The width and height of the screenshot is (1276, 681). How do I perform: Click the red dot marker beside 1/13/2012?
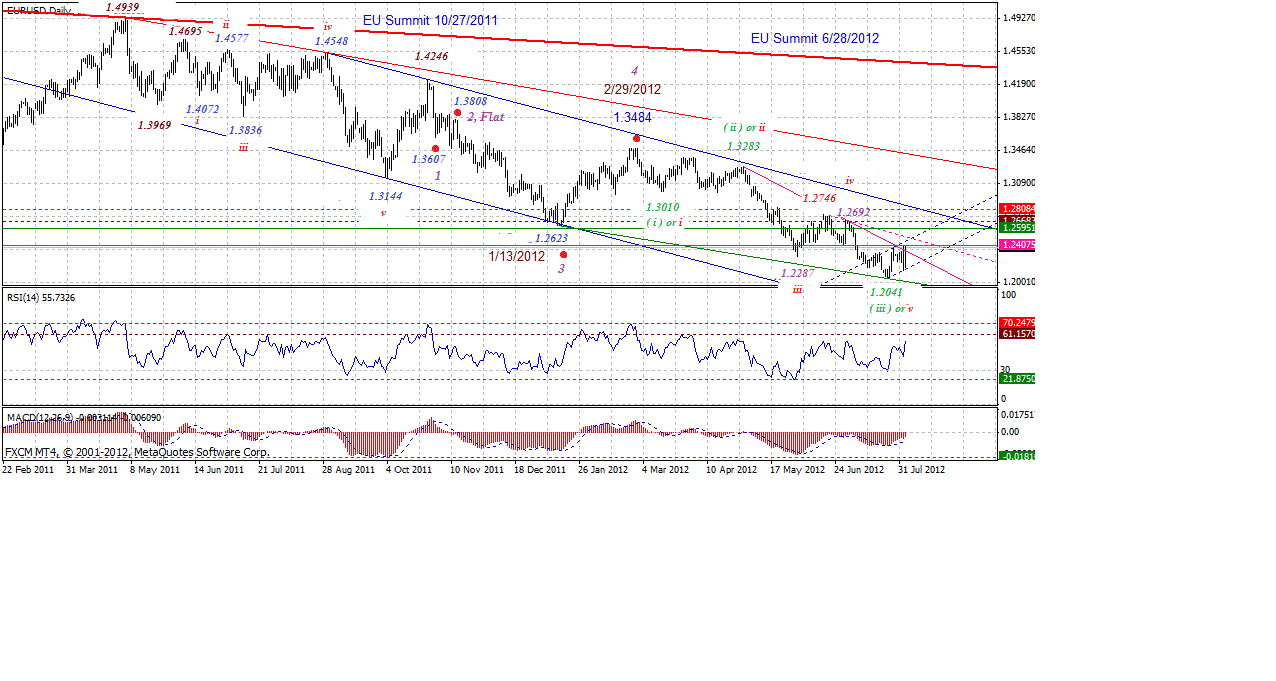pos(563,254)
